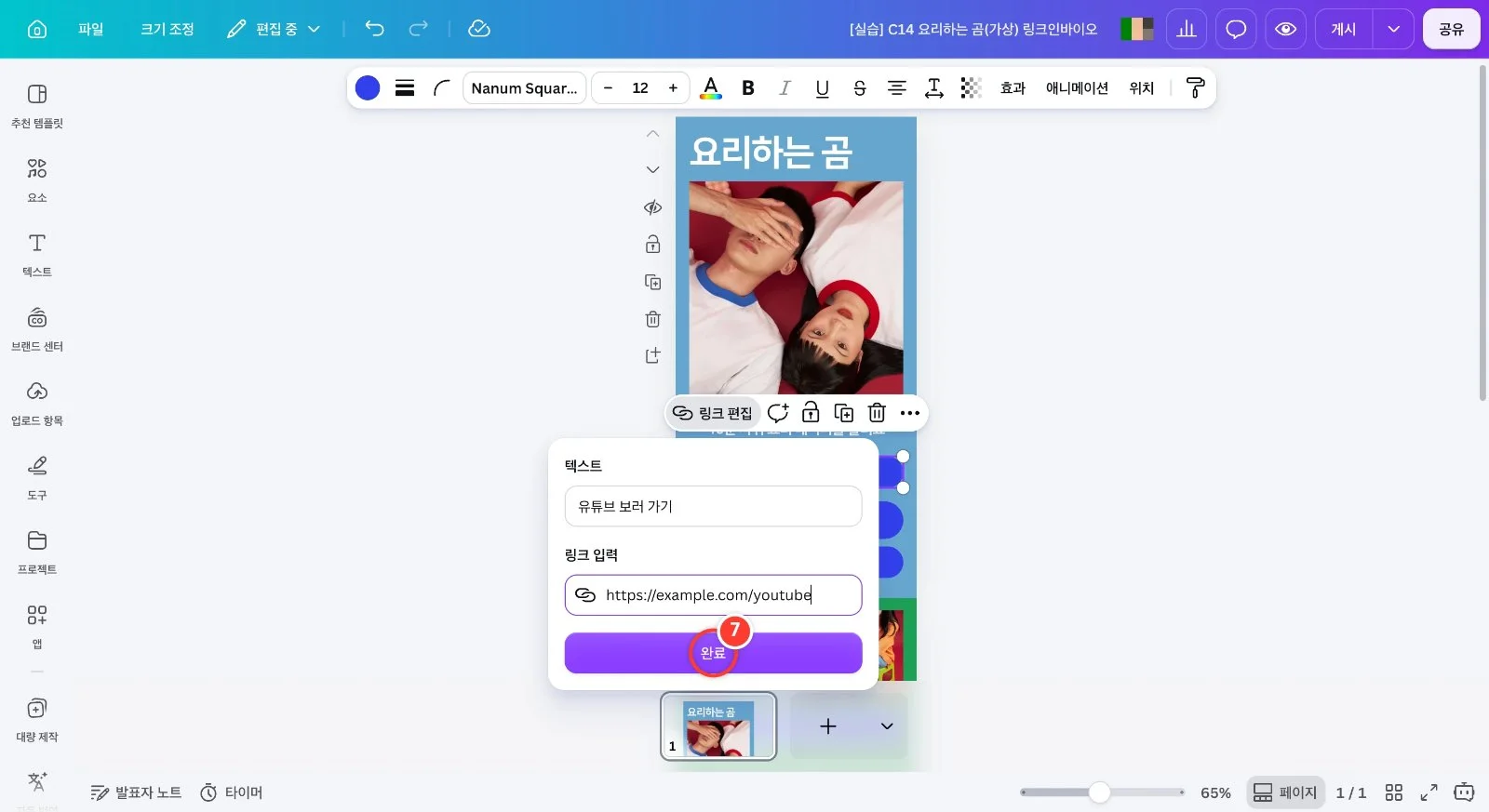The width and height of the screenshot is (1489, 812).
Task: Open corner rounding icon
Action: (442, 87)
